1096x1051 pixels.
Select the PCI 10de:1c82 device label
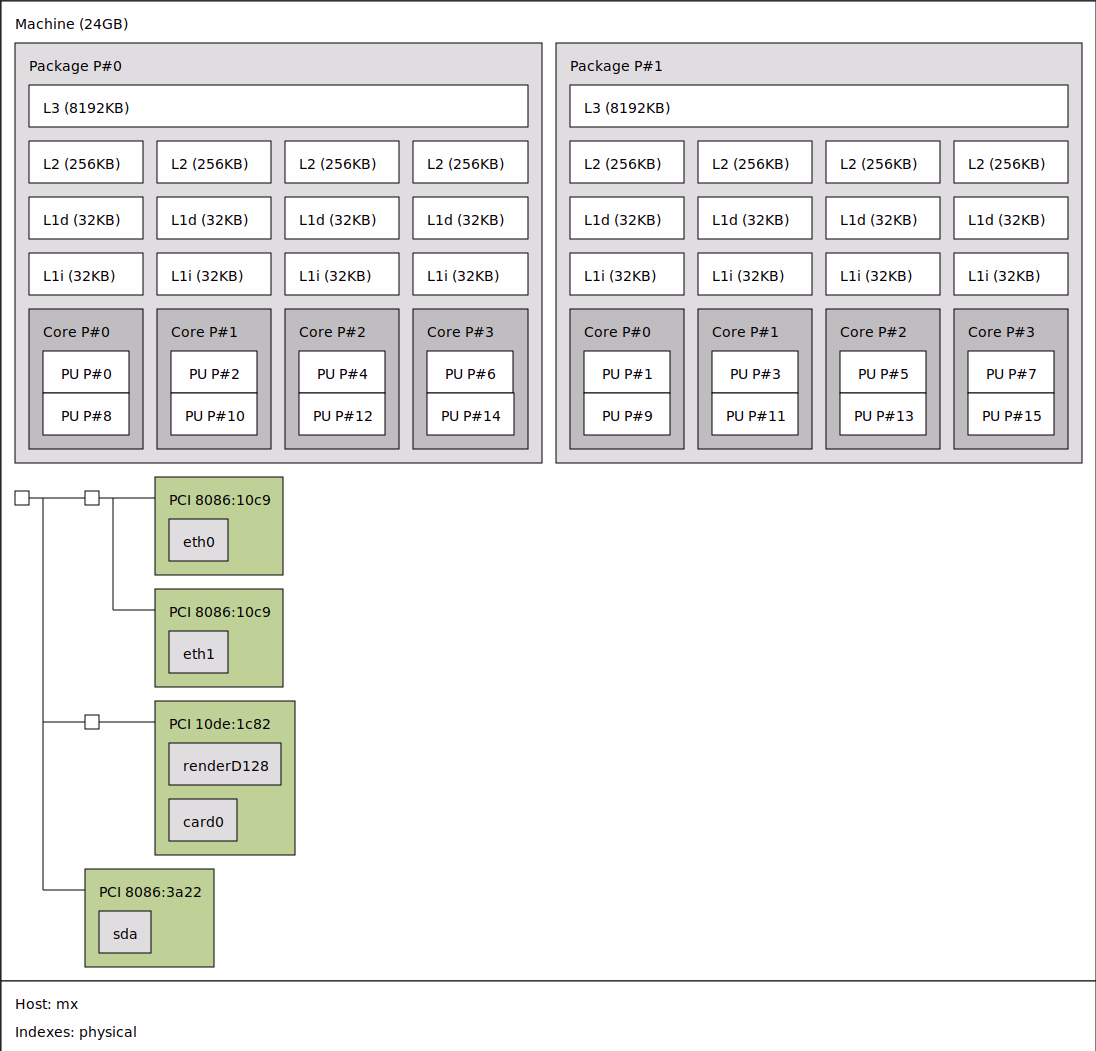tap(219, 724)
